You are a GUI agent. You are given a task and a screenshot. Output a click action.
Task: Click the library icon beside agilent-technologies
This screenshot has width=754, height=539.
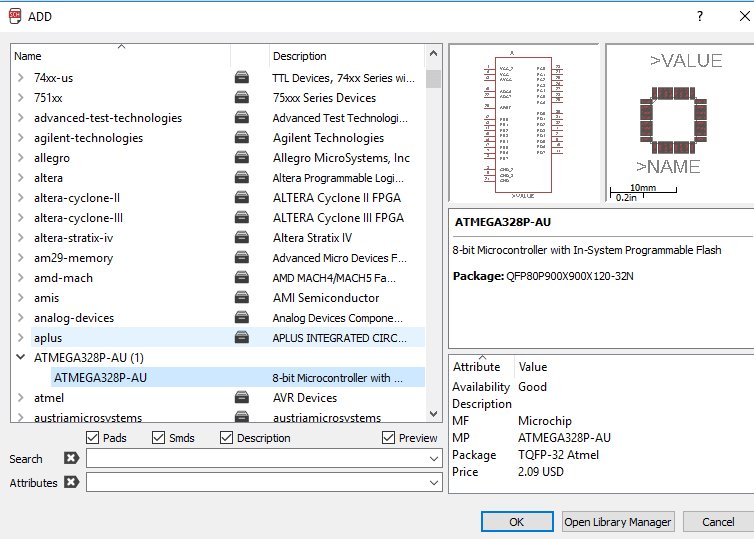[x=241, y=138]
